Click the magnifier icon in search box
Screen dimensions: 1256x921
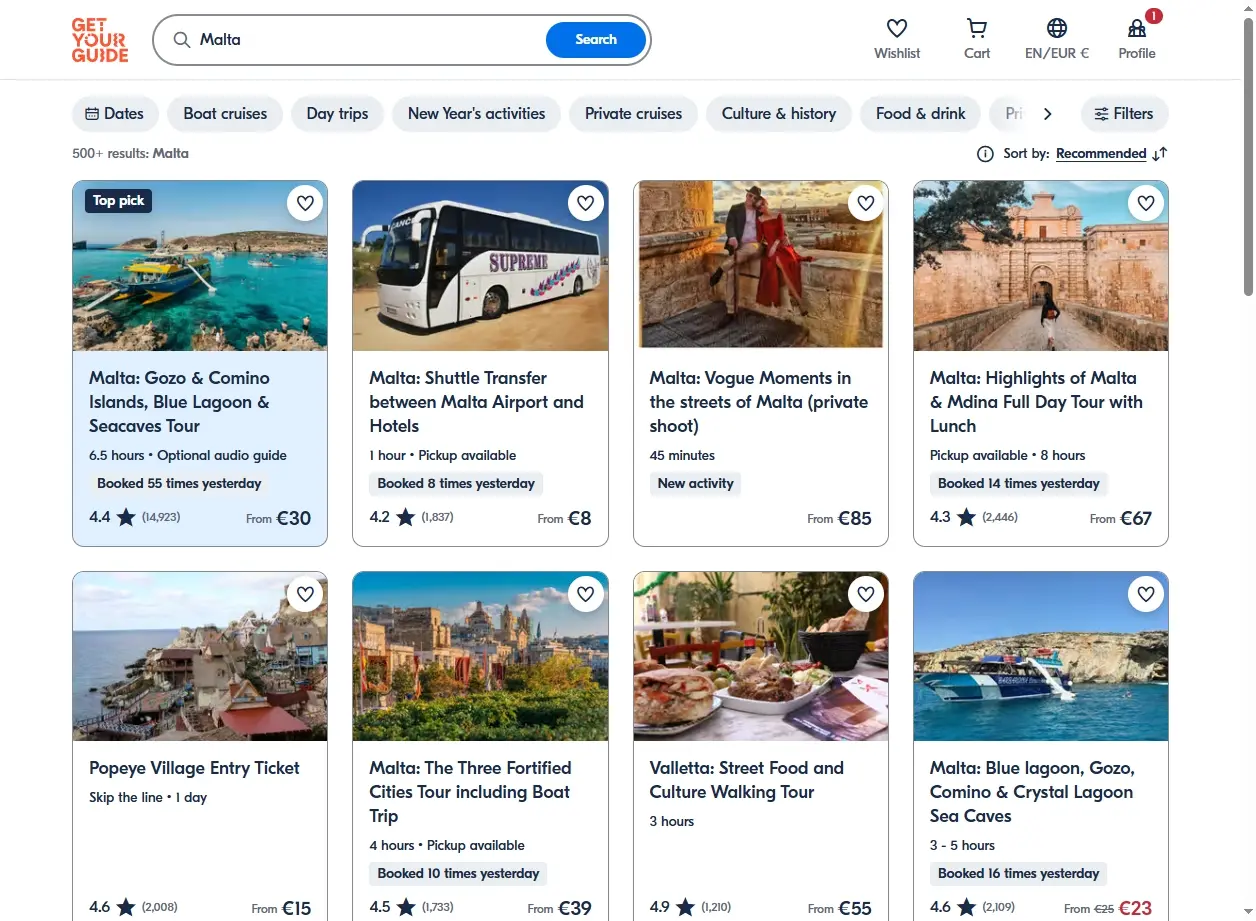tap(182, 40)
